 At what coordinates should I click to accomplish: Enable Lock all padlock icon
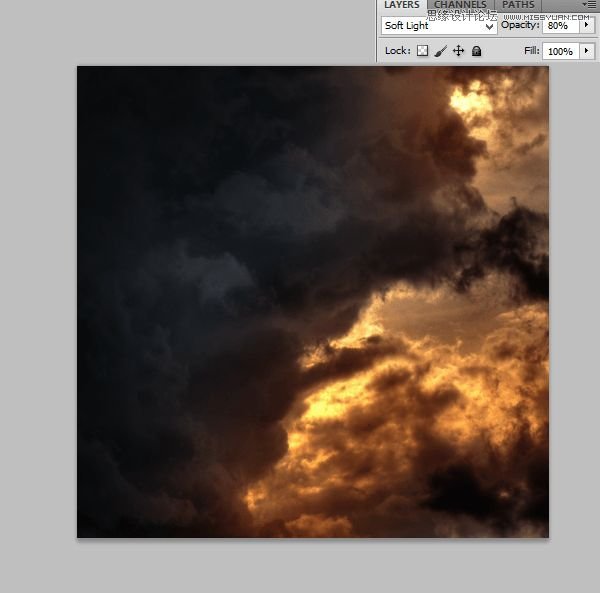point(476,51)
